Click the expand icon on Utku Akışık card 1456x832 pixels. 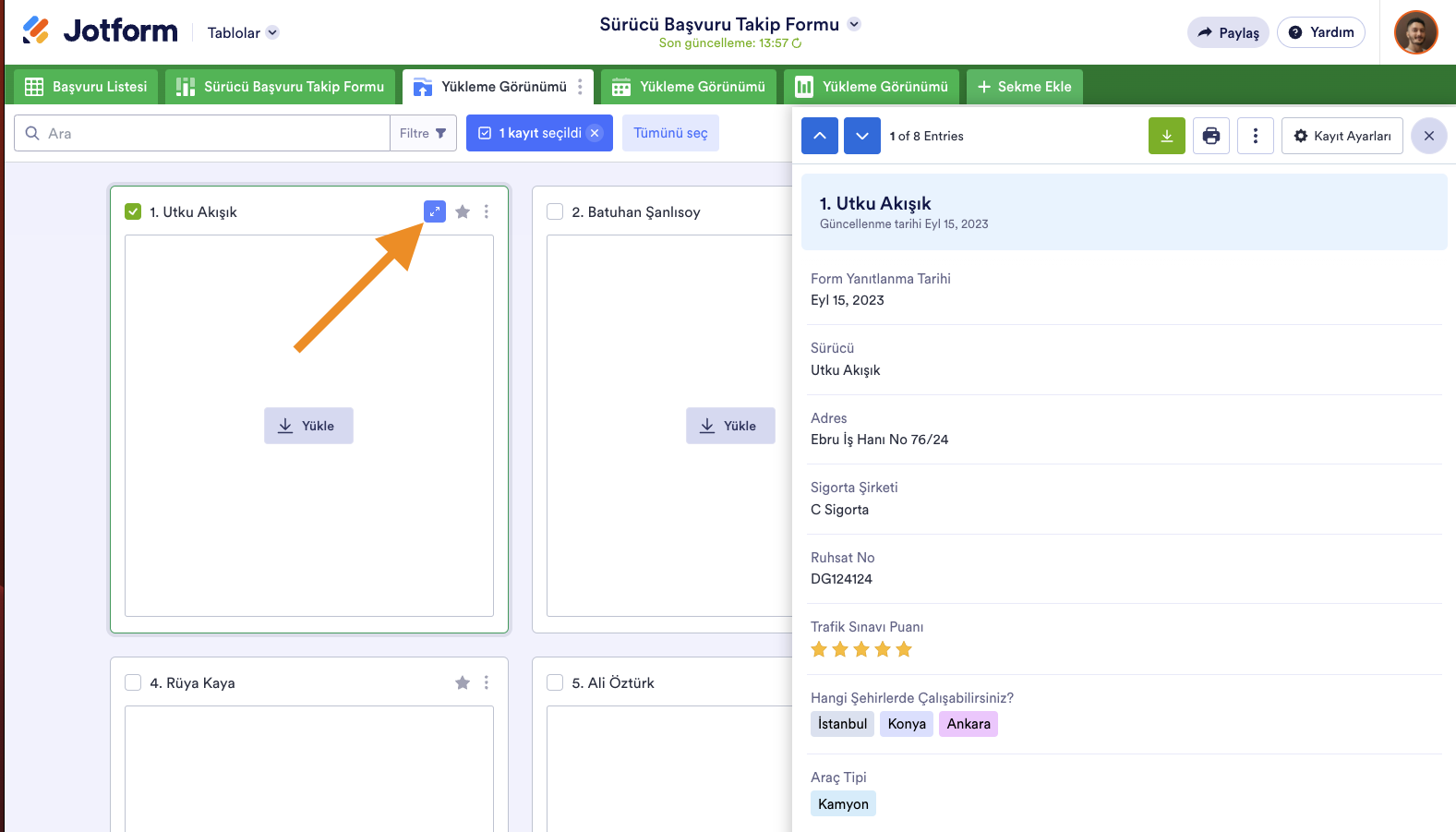(x=434, y=211)
